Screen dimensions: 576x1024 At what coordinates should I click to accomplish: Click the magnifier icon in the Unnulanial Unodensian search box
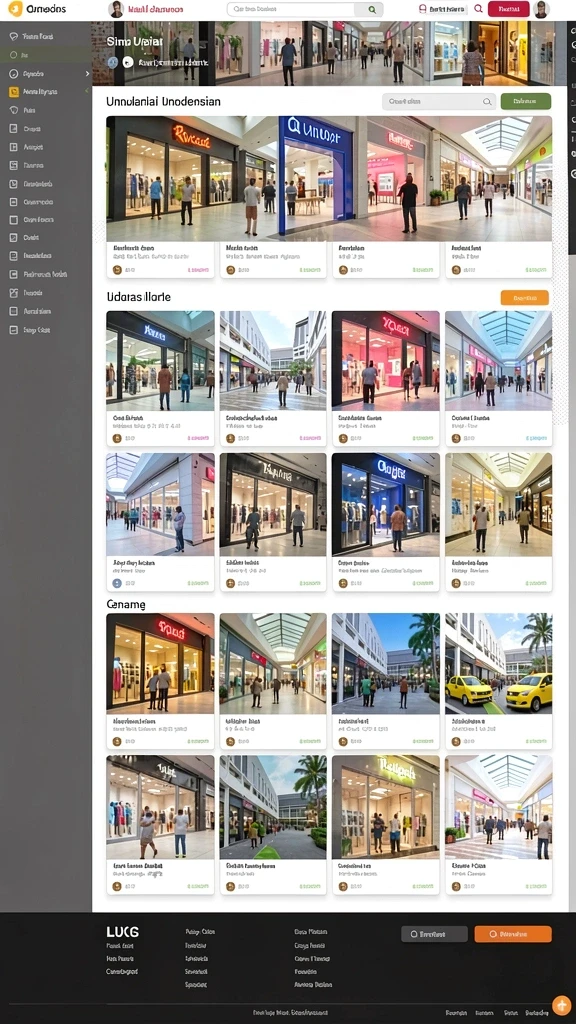(x=487, y=102)
